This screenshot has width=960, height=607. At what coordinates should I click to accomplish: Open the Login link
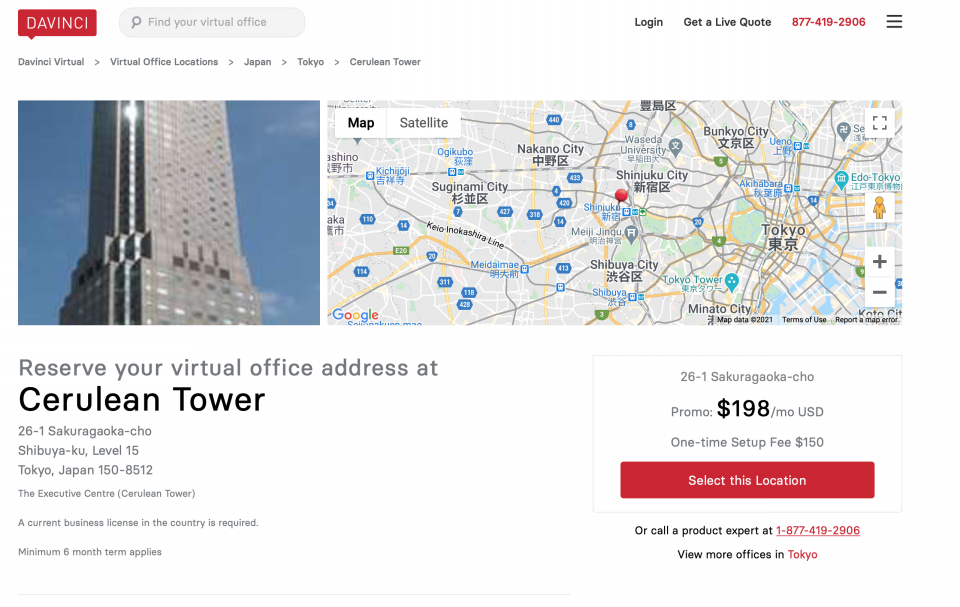[x=648, y=22]
